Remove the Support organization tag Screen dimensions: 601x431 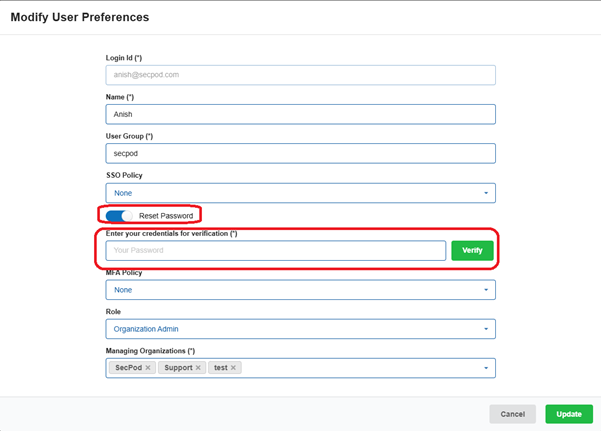point(198,368)
